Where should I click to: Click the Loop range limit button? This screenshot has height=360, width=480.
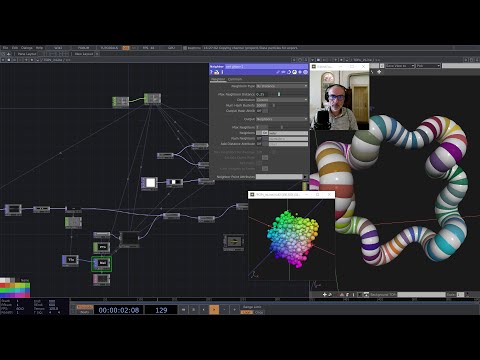tap(247, 312)
